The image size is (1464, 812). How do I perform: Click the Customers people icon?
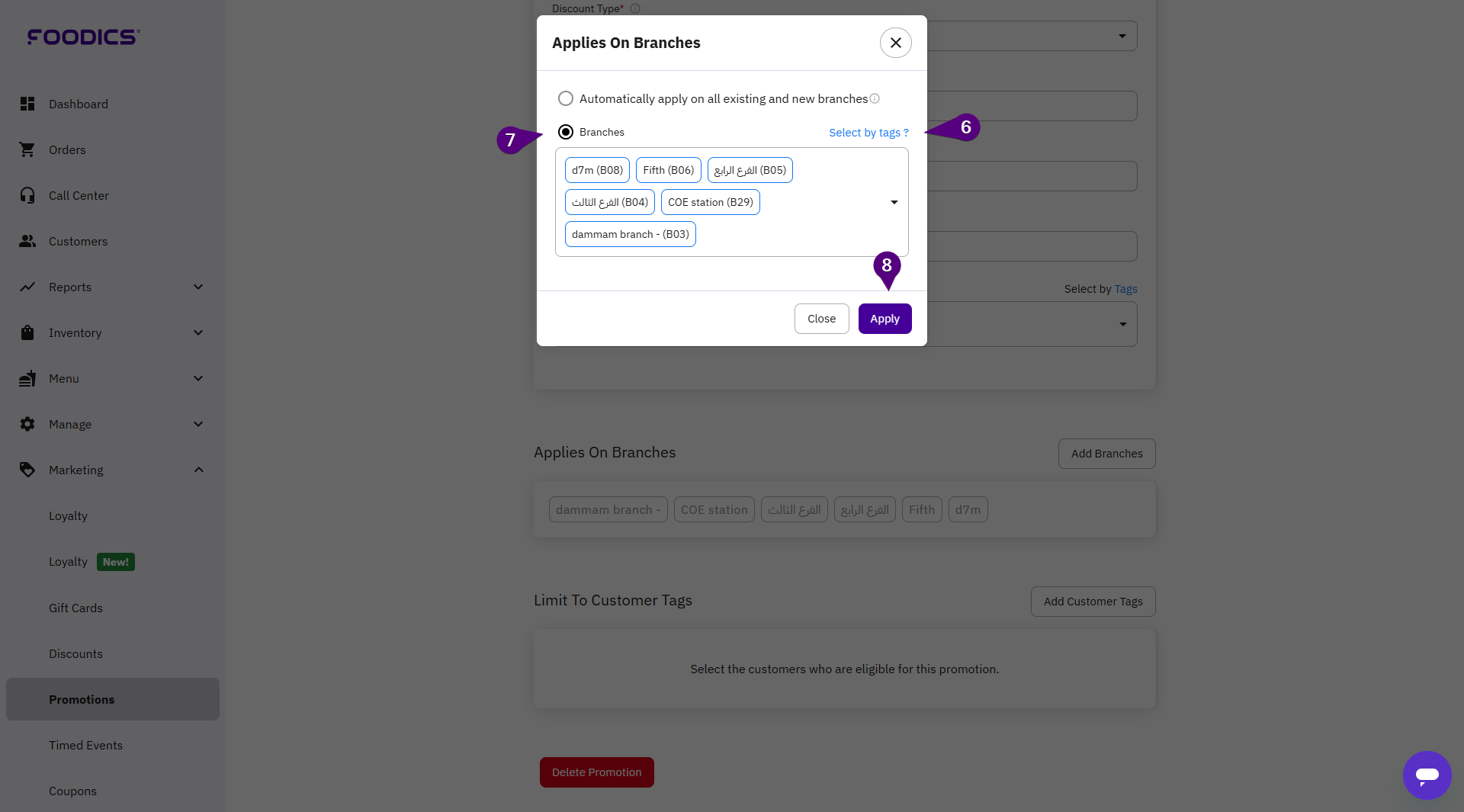(x=27, y=241)
